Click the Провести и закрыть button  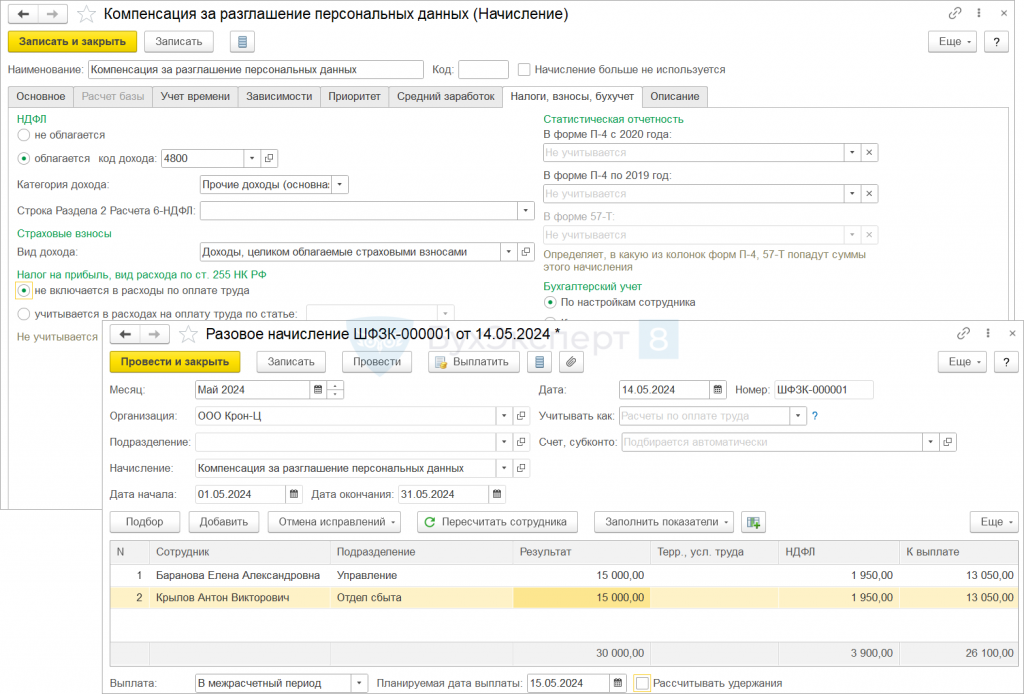click(177, 362)
